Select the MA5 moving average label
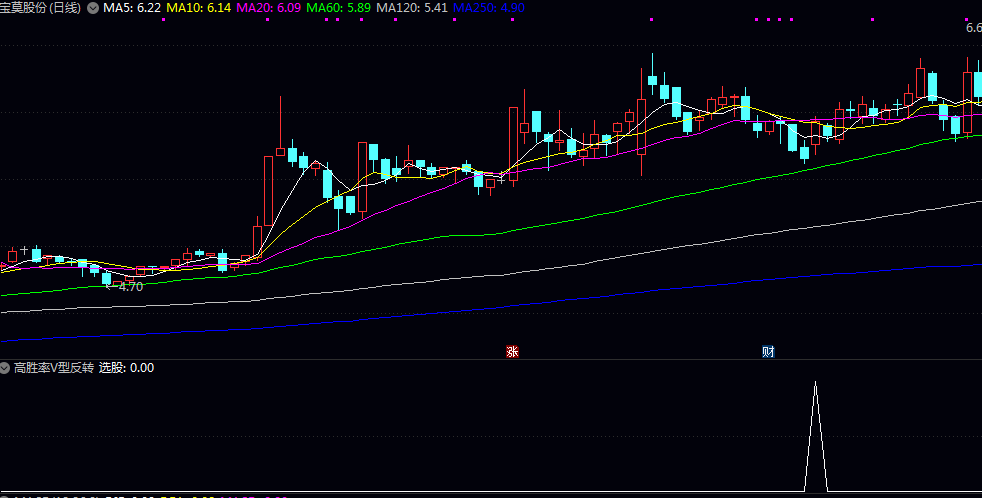982x498 pixels. point(132,8)
